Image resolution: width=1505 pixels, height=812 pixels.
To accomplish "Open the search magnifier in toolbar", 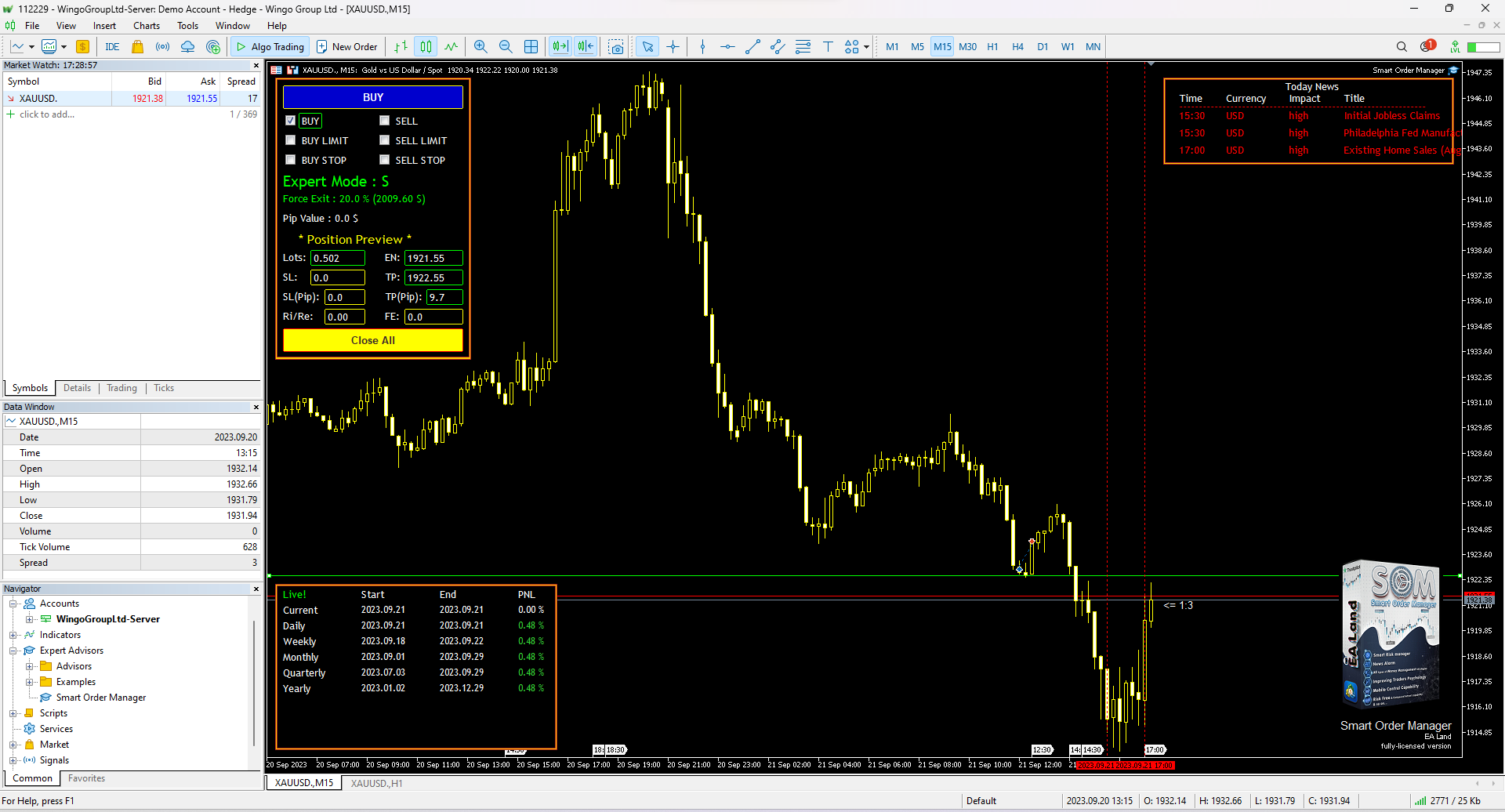I will coord(1402,47).
